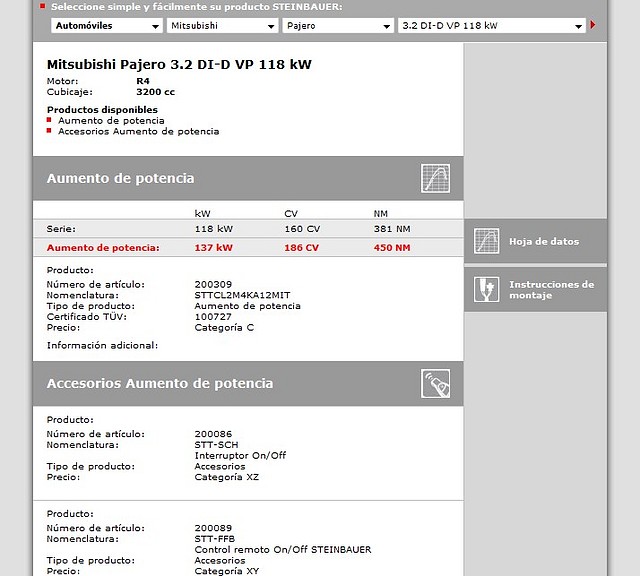The width and height of the screenshot is (640, 576).
Task: Open the 3.2 DI-D VP 118 kW engine dropdown
Action: [x=492, y=26]
